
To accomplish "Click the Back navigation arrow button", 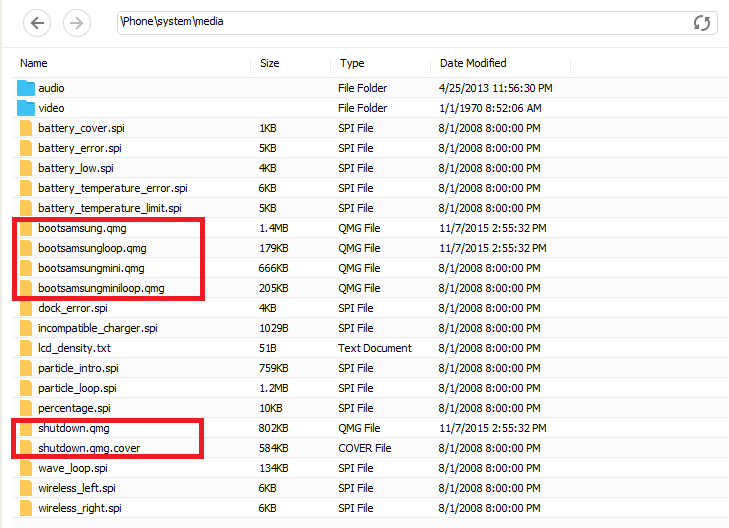I will click(x=37, y=23).
